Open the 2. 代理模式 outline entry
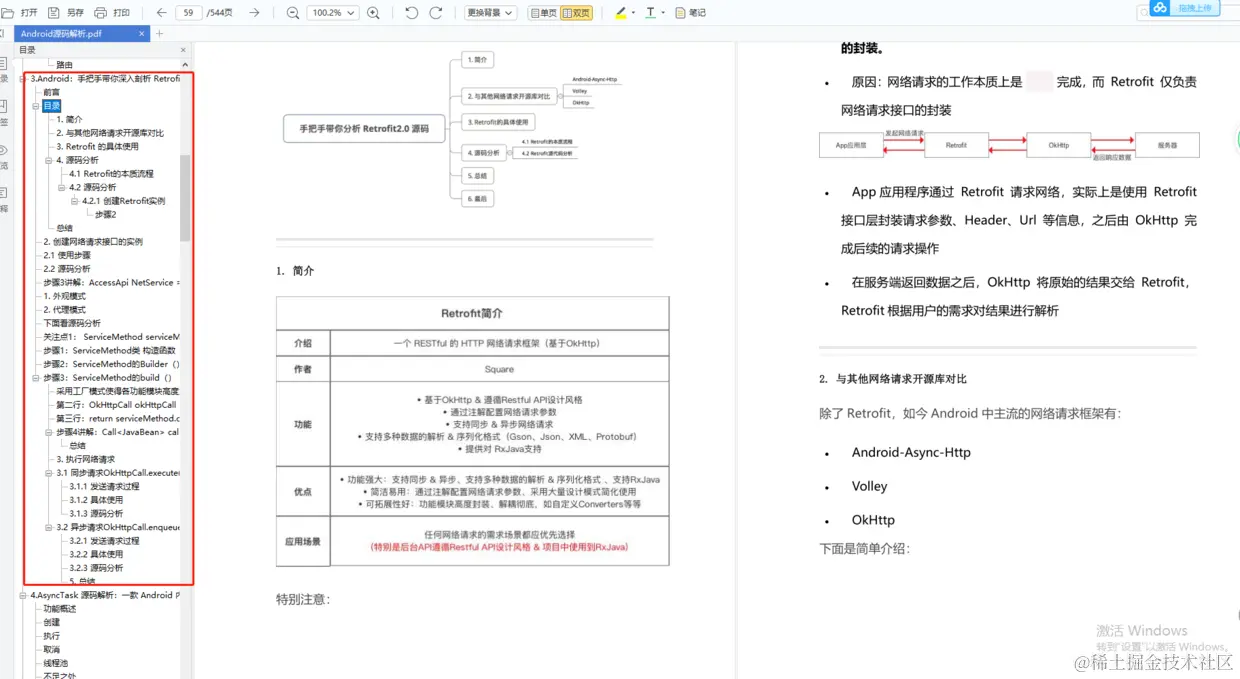 [x=64, y=310]
